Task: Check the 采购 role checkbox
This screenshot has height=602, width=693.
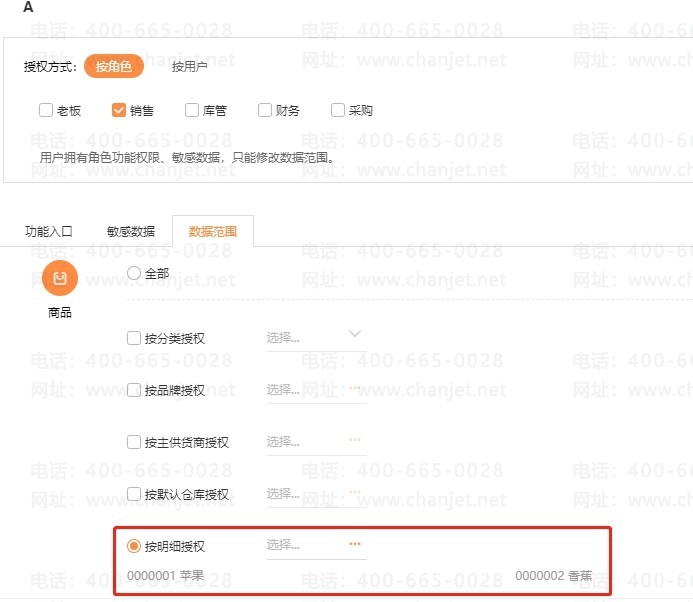Action: coord(338,110)
